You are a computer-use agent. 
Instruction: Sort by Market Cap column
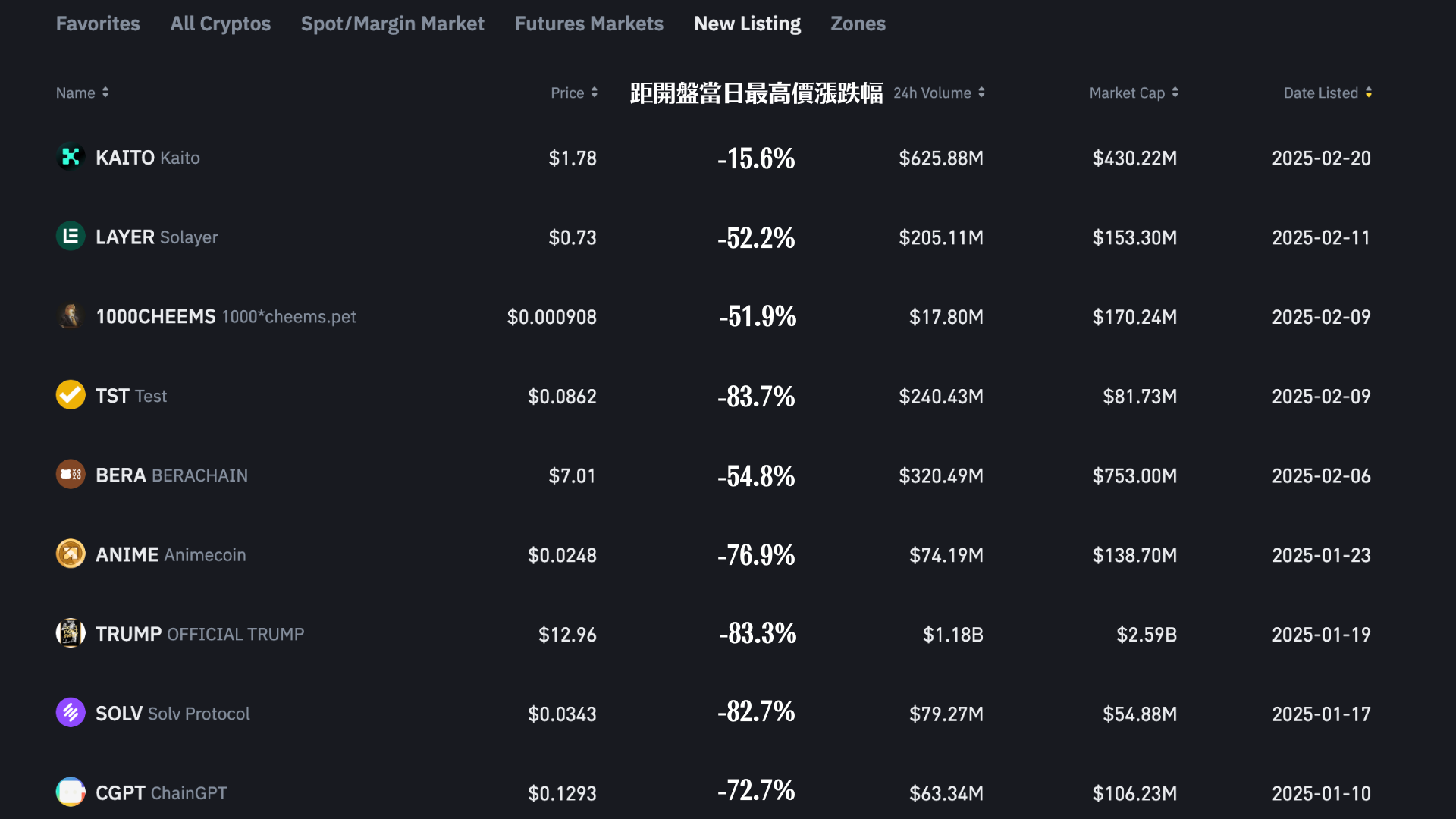[x=1134, y=93]
